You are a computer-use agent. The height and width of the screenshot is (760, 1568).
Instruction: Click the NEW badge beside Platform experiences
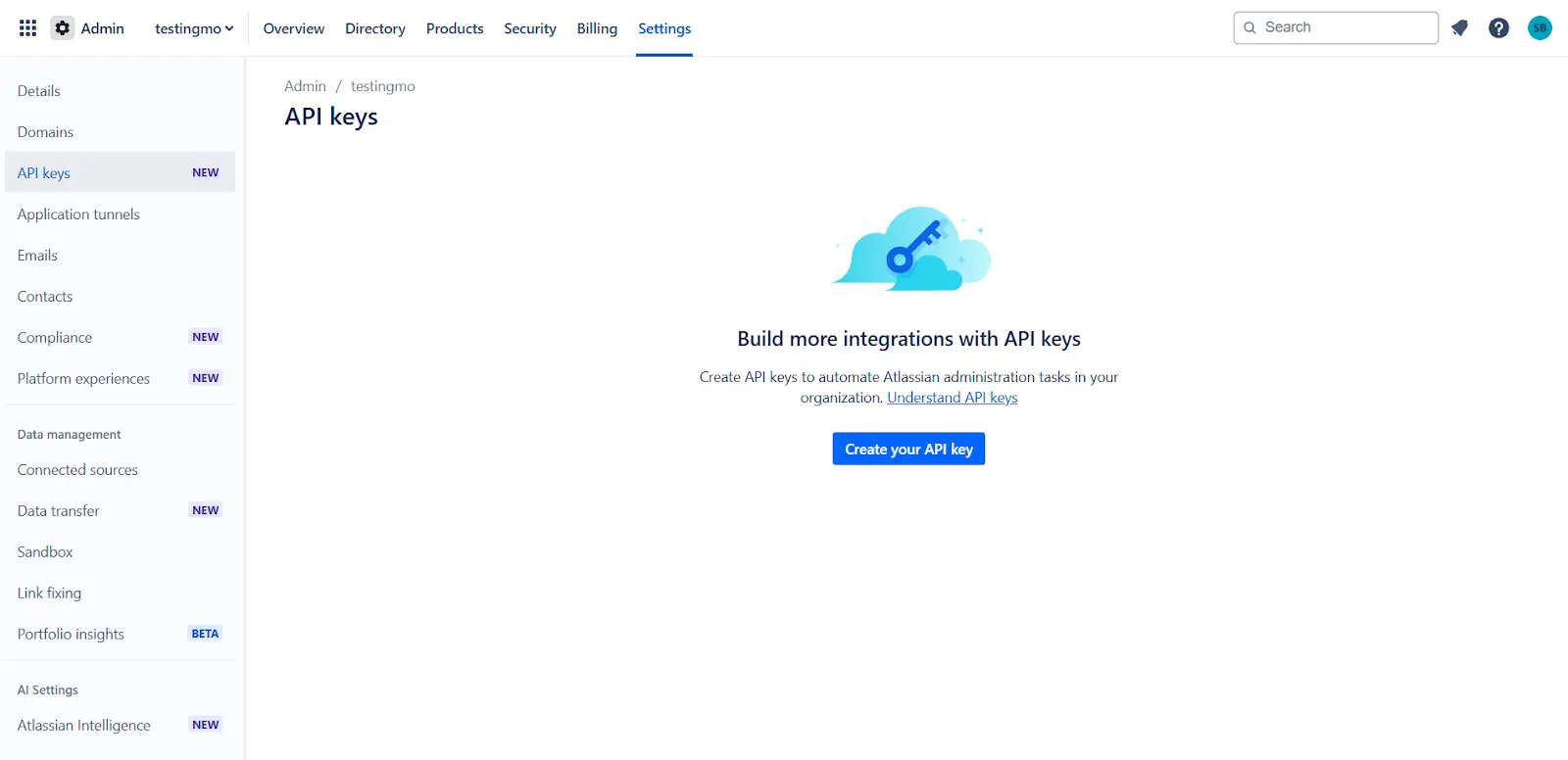(205, 378)
